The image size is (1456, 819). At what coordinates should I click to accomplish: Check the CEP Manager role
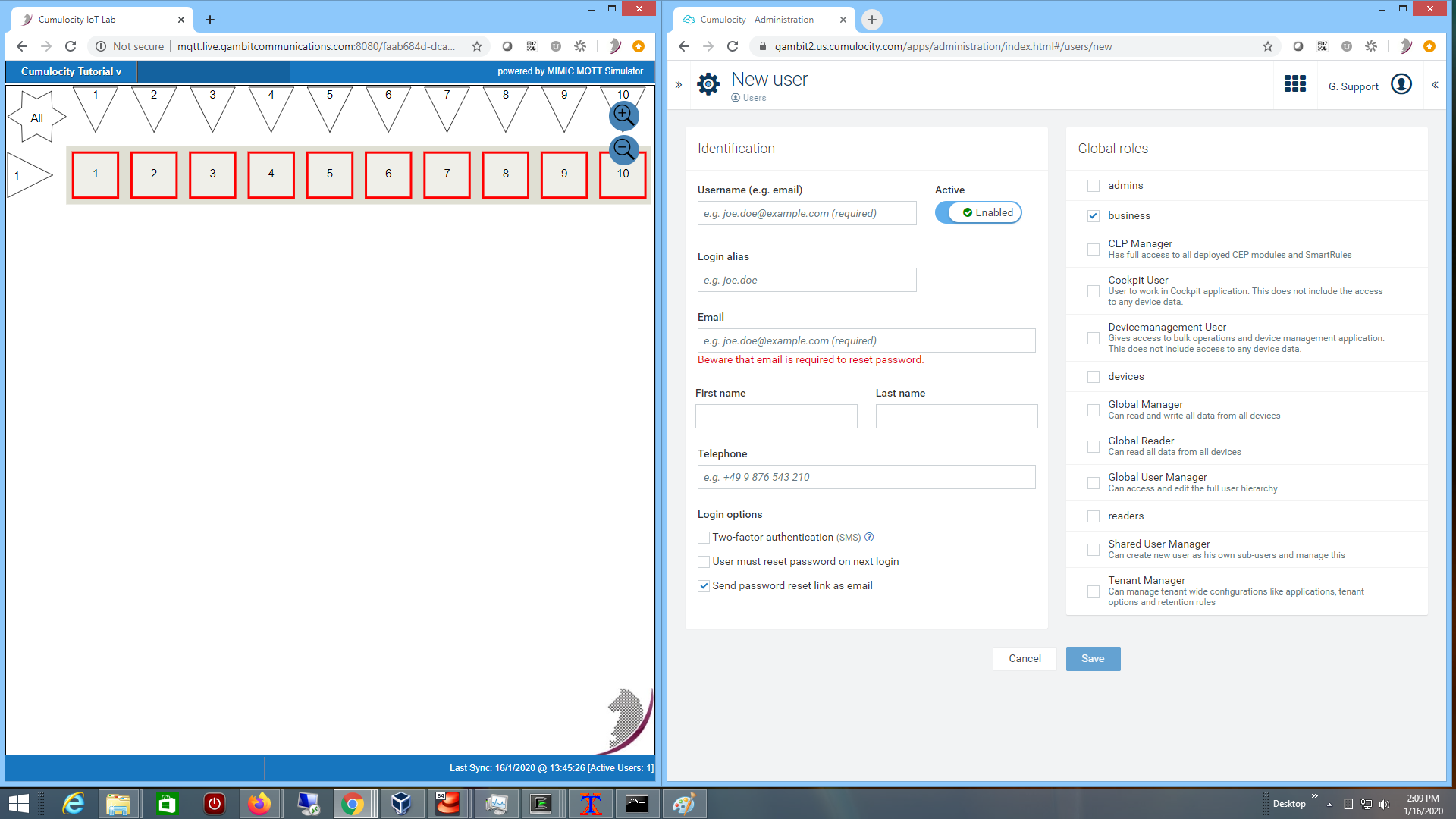1094,249
